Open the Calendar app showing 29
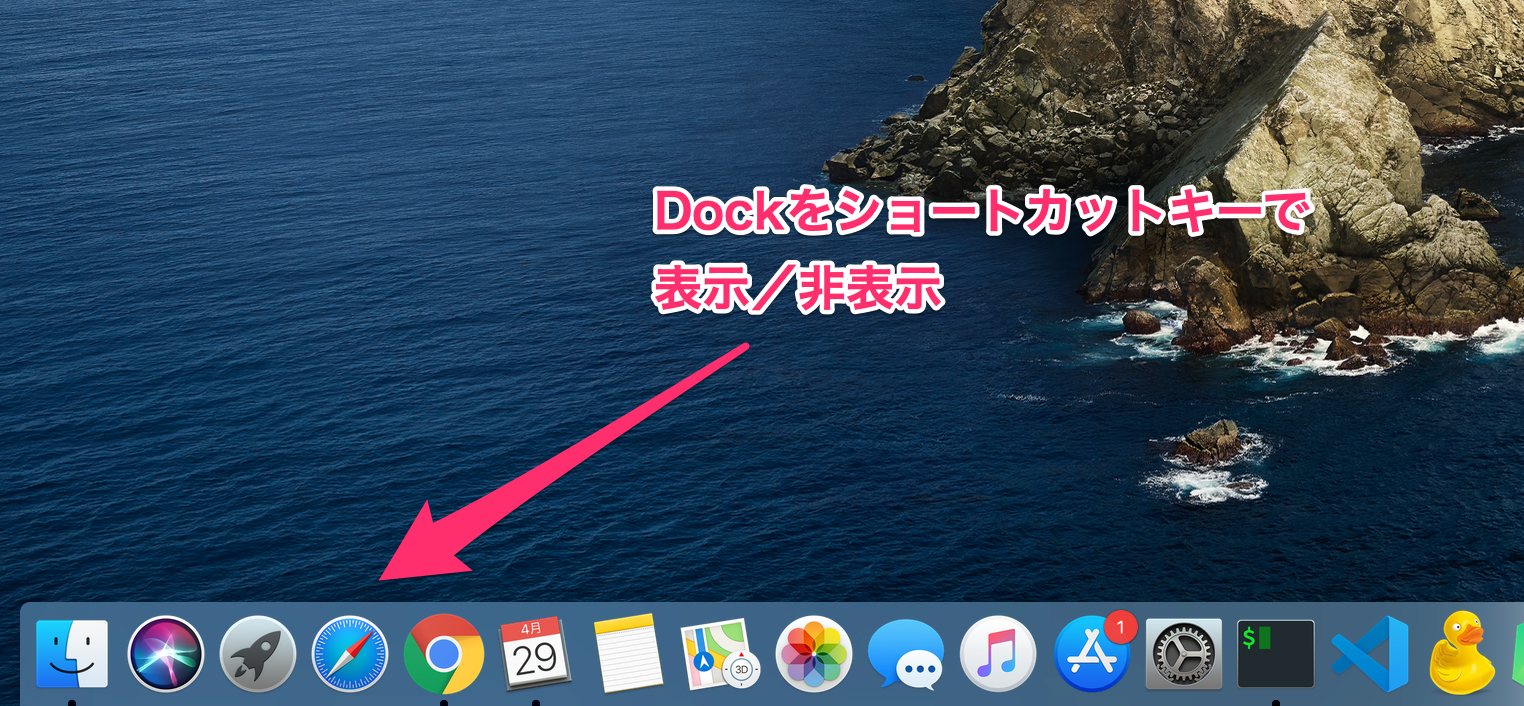The image size is (1524, 706). [535, 654]
